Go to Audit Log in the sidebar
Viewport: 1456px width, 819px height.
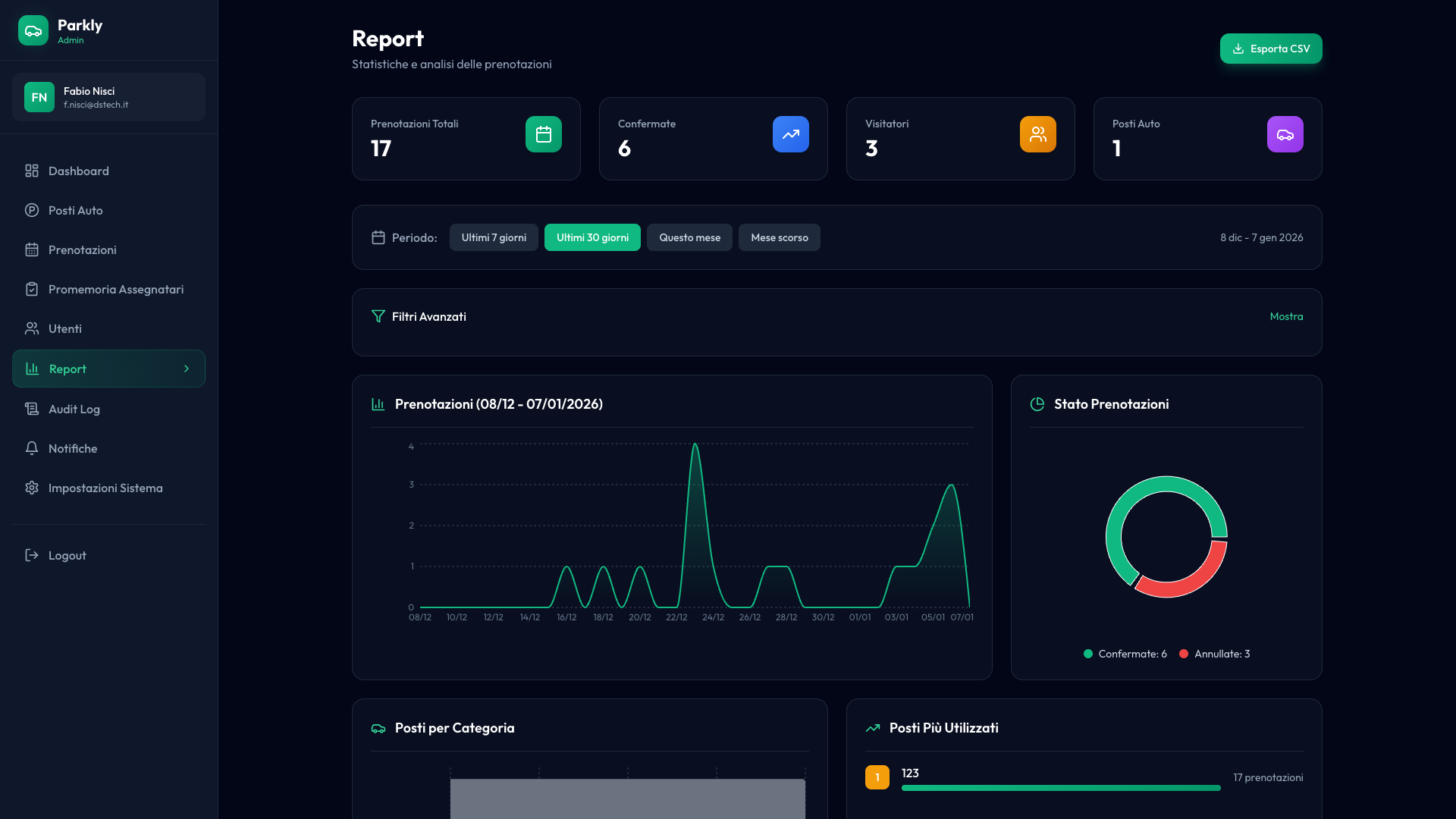(74, 409)
